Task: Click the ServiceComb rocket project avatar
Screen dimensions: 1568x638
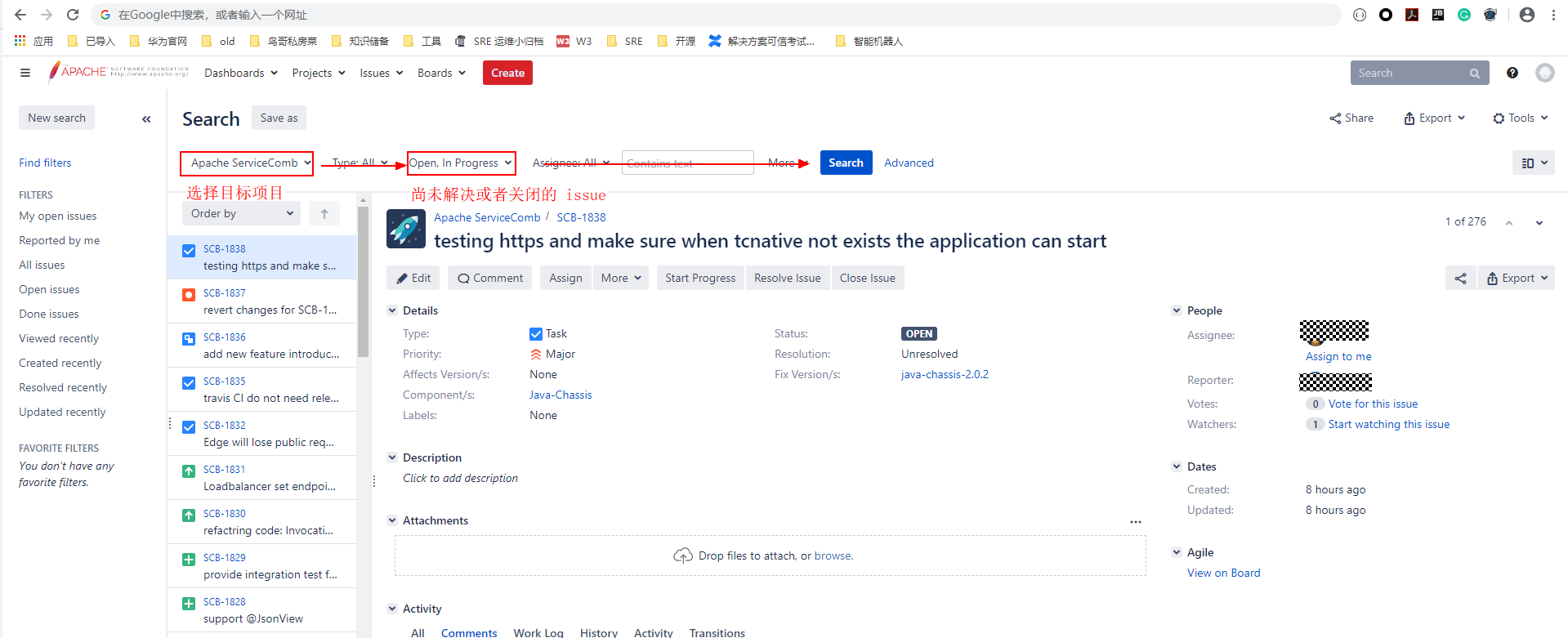Action: click(x=406, y=229)
